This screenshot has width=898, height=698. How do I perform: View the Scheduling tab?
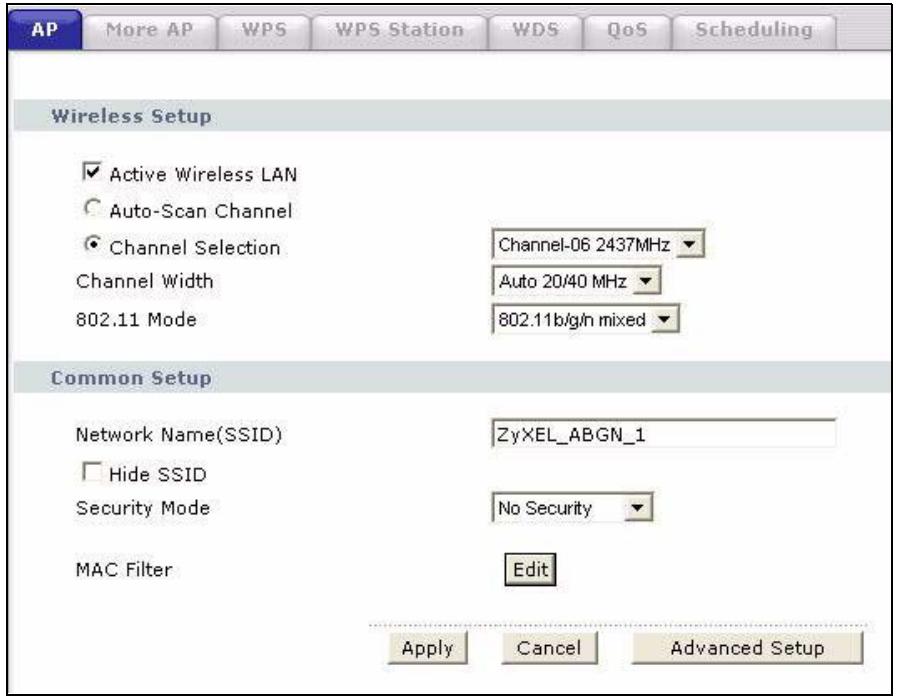pyautogui.click(x=754, y=31)
